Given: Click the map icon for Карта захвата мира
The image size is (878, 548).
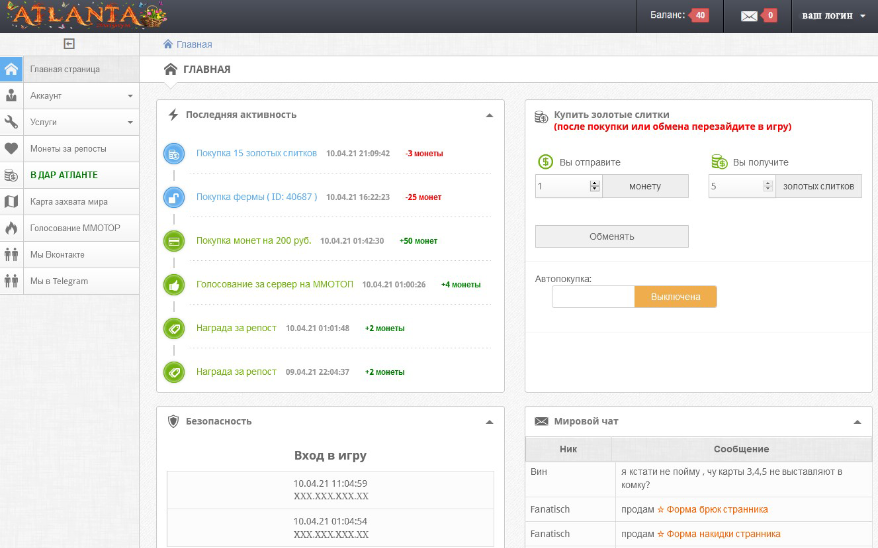Looking at the screenshot, I should tap(11, 202).
